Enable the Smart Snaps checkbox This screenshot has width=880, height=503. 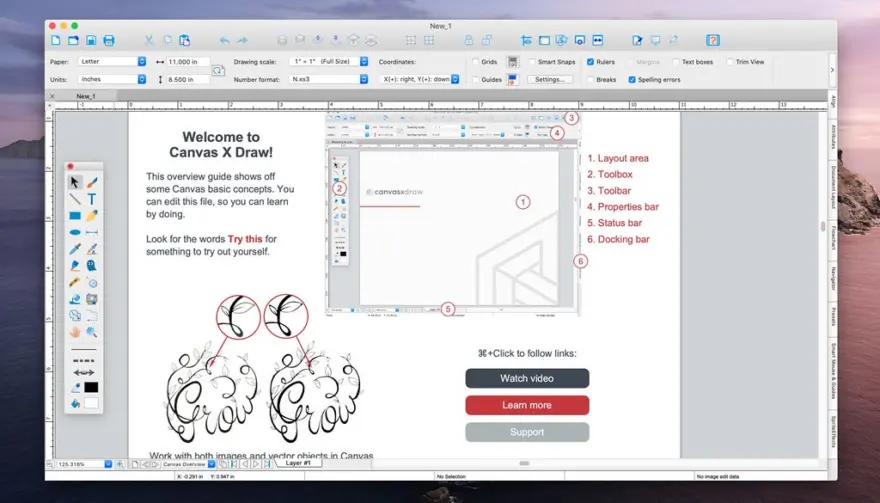coord(532,62)
